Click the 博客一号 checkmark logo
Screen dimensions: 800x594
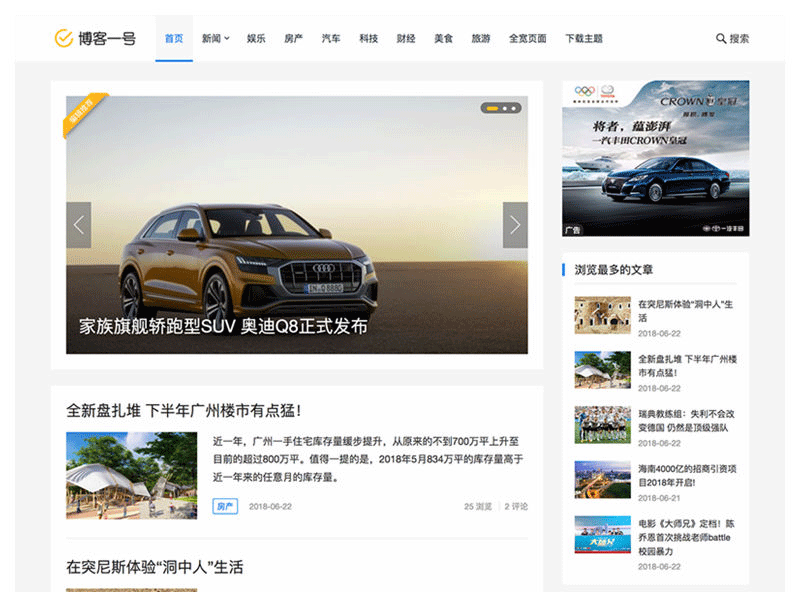pos(95,38)
